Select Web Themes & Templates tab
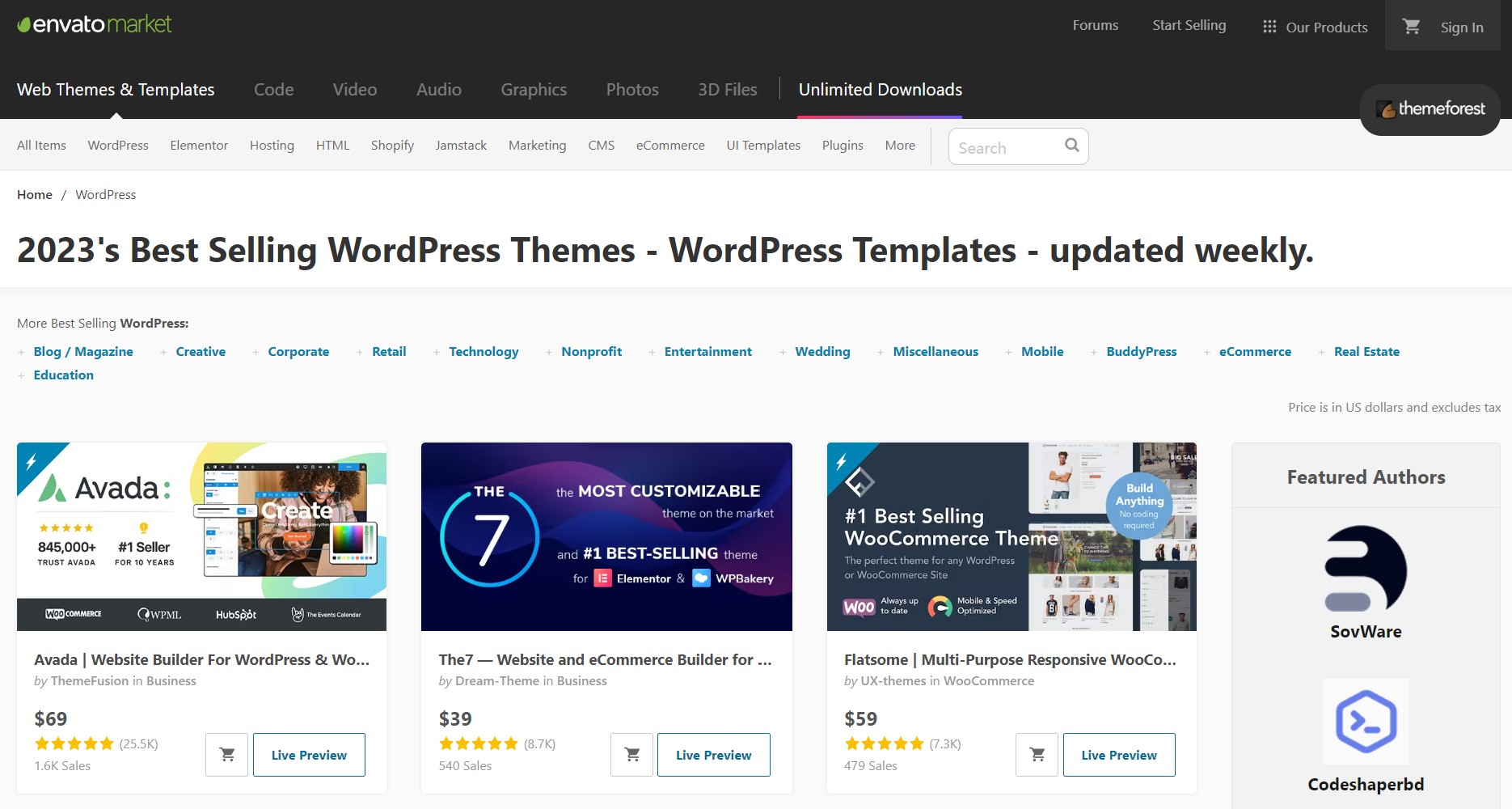The image size is (1512, 809). pyautogui.click(x=116, y=90)
